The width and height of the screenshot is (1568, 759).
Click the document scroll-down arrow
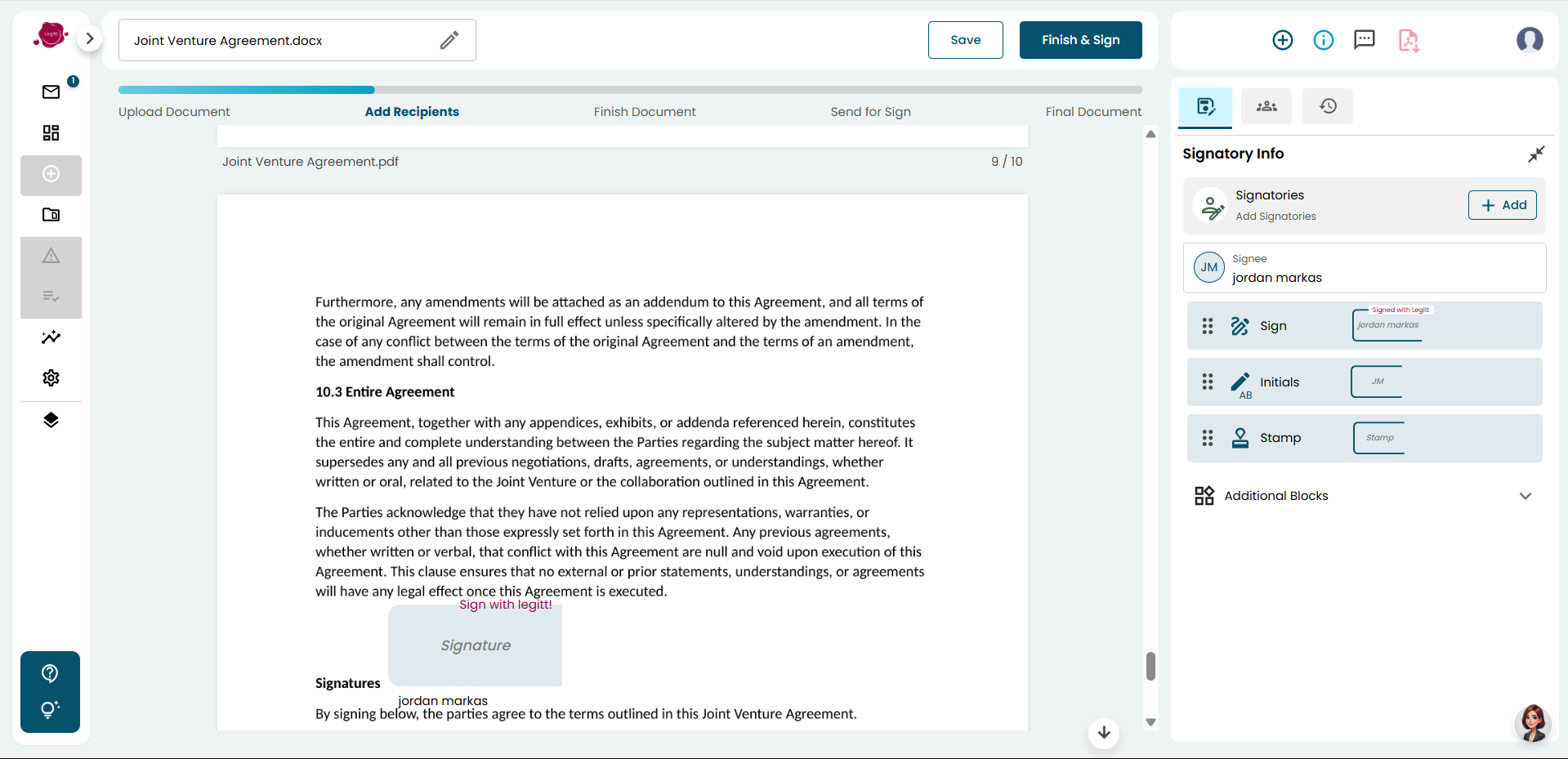coord(1150,722)
